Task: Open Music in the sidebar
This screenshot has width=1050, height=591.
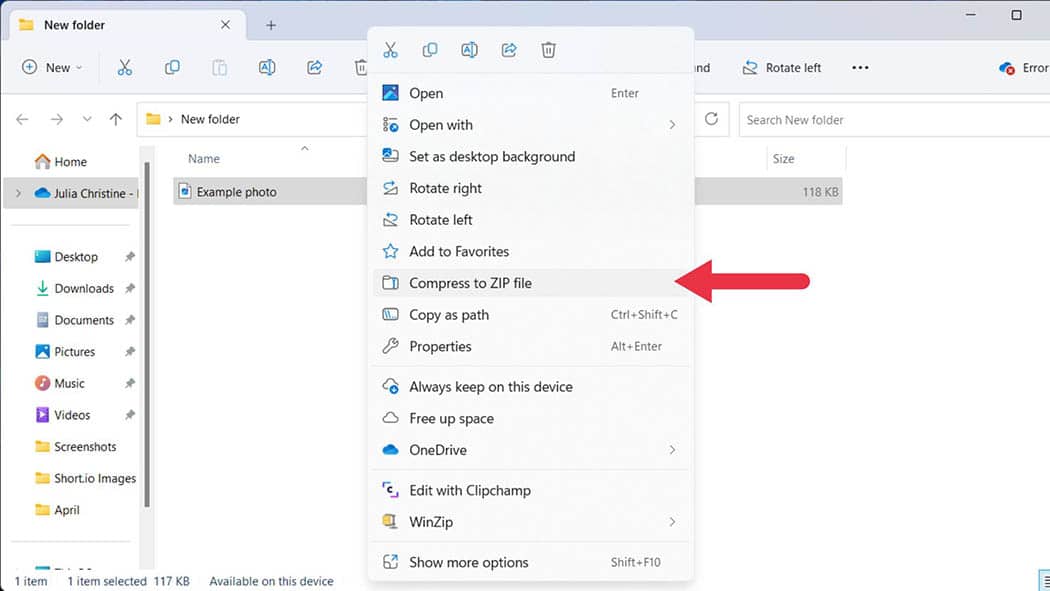Action: point(60,383)
